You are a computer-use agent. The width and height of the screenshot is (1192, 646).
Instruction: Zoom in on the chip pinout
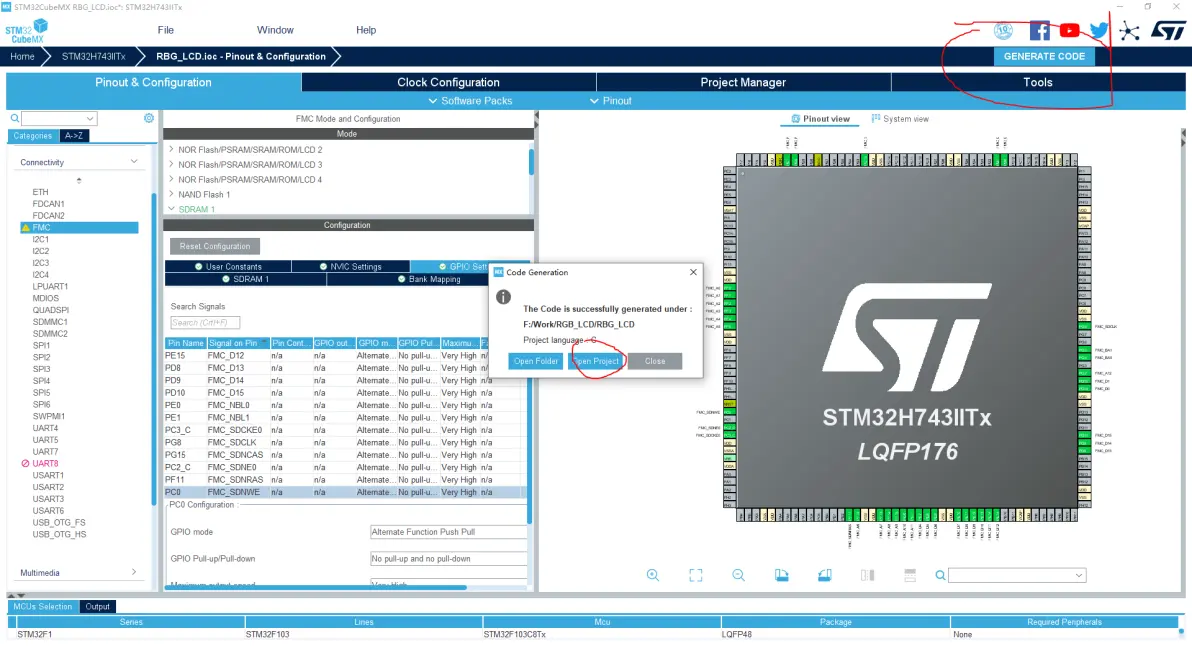coord(653,575)
